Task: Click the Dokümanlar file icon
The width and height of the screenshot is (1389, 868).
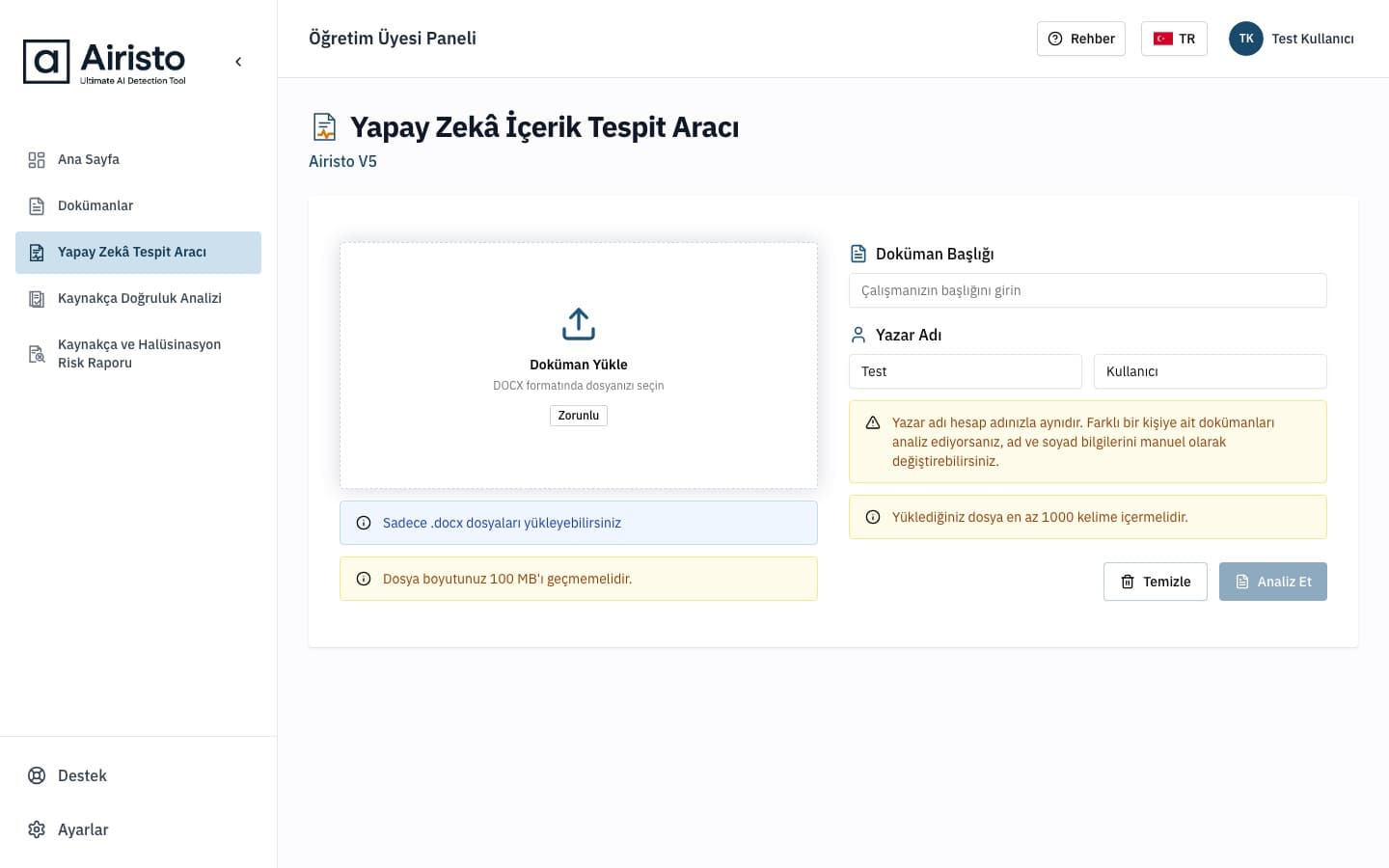Action: pyautogui.click(x=37, y=206)
